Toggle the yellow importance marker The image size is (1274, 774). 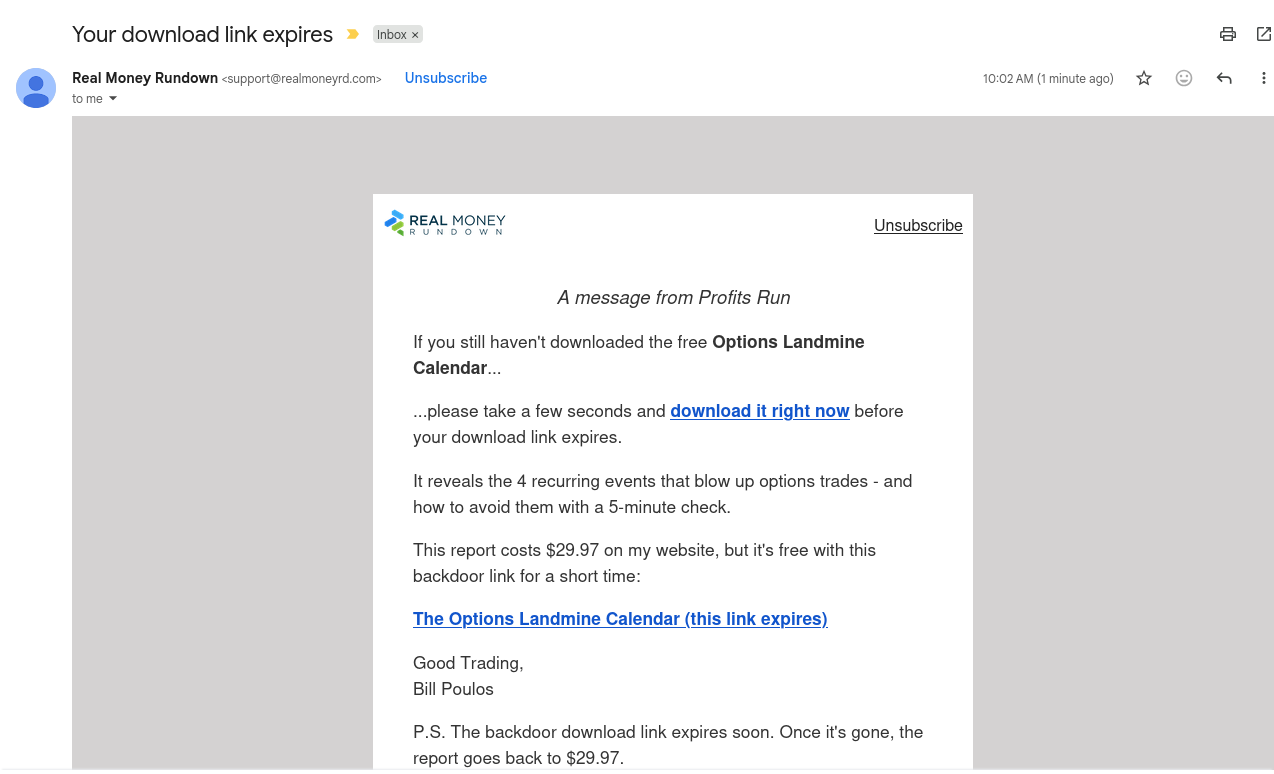(352, 34)
